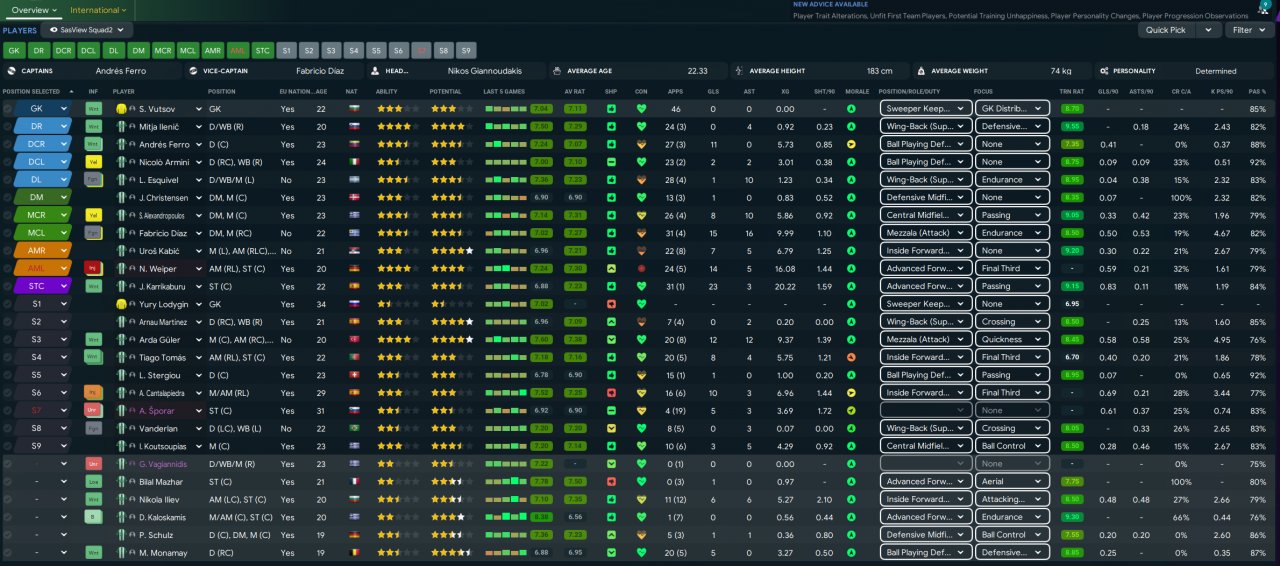Image resolution: width=1280 pixels, height=566 pixels.
Task: Toggle selection circle for Bilal Mazhar row
Action: point(8,481)
